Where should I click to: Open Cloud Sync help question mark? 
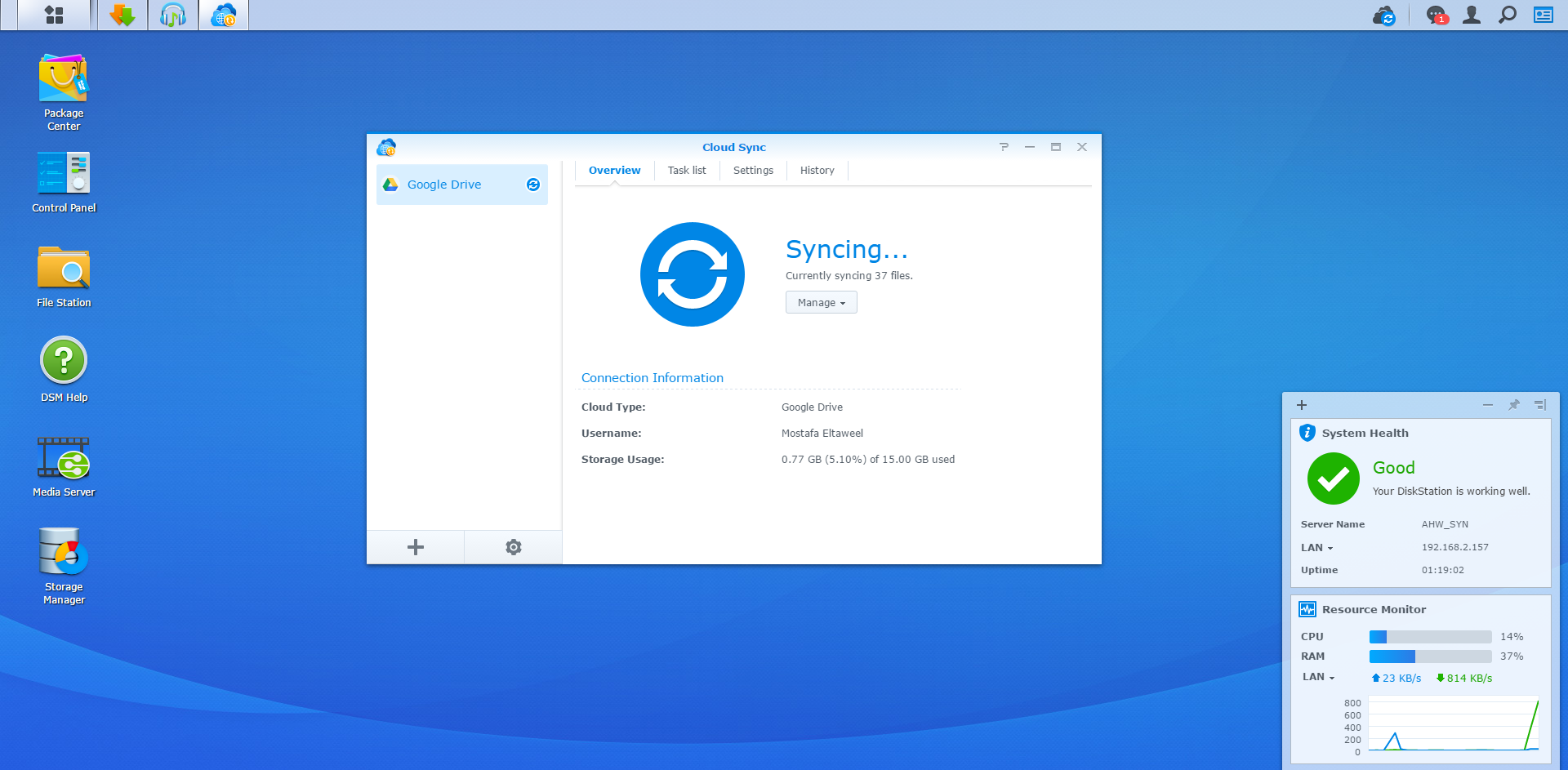click(1004, 147)
